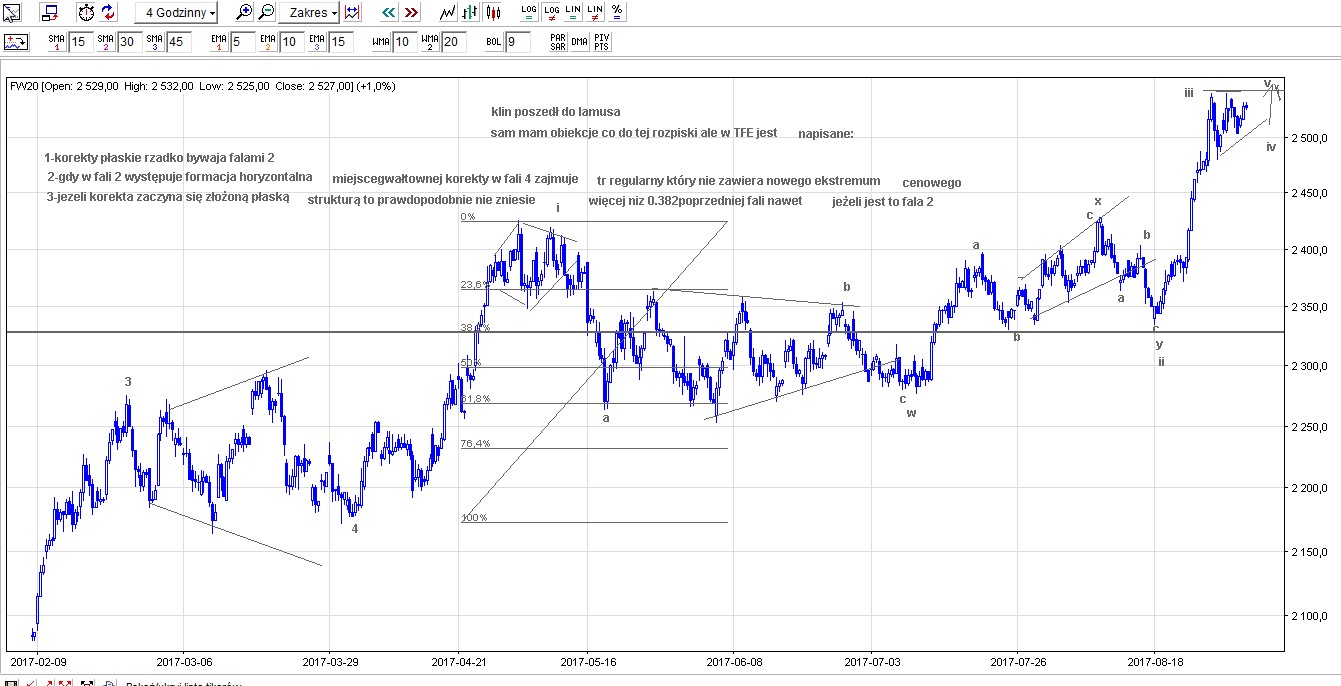Image resolution: width=1341 pixels, height=686 pixels.
Task: Open the 4 Godzinny interval dropdown
Action: 177,13
